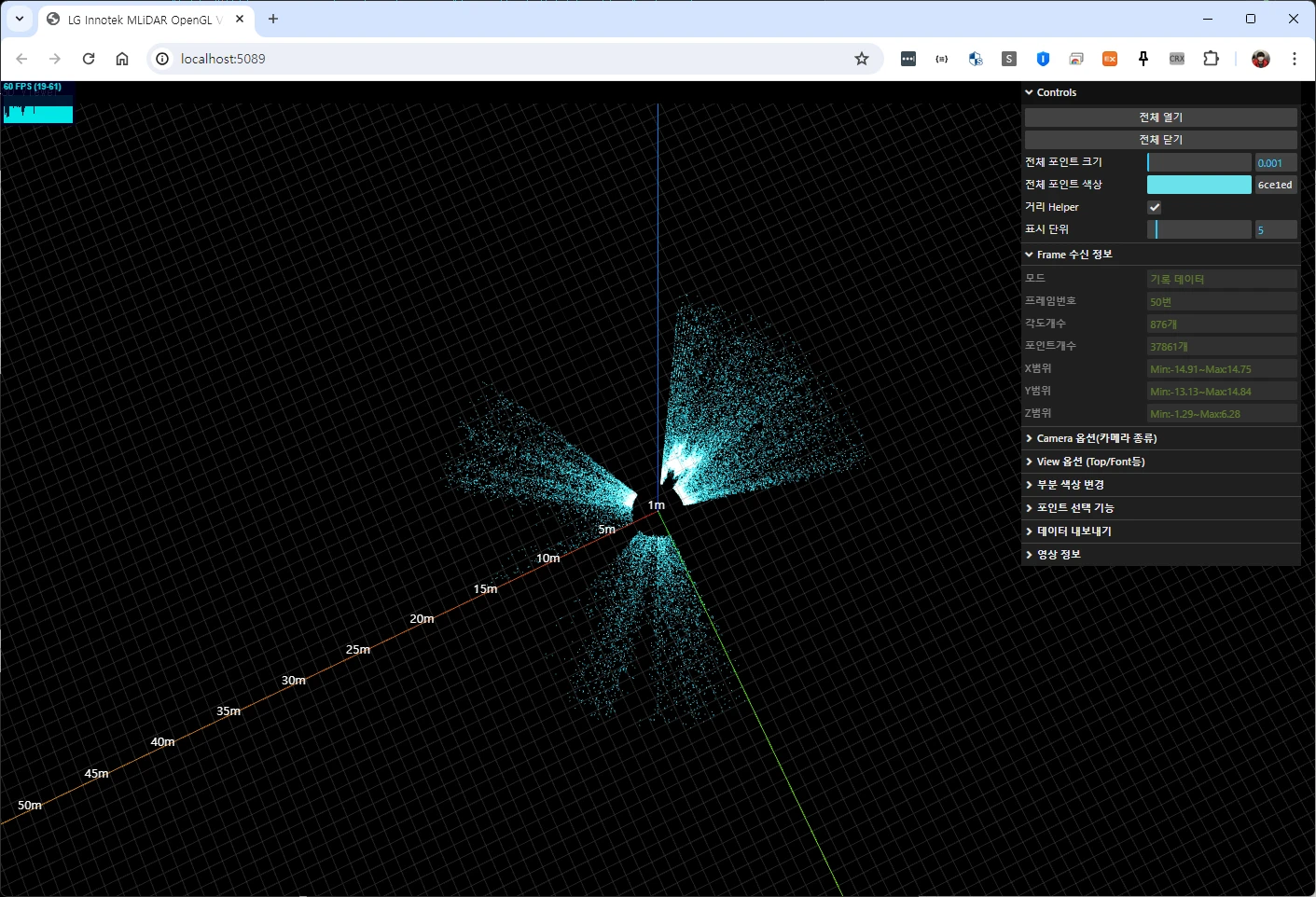Open the Chrome three-dot menu
1316x897 pixels.
click(1295, 59)
